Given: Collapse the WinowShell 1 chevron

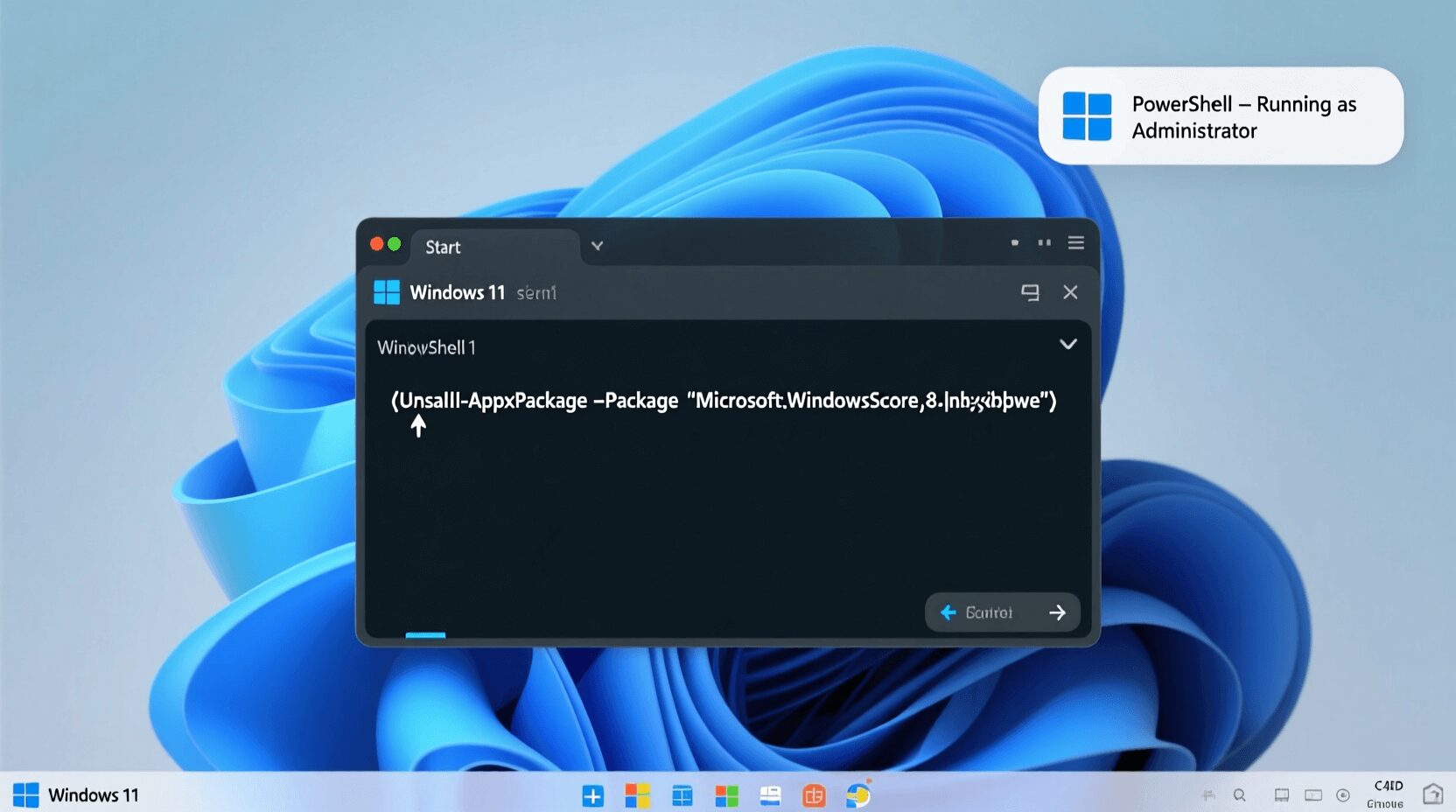Looking at the screenshot, I should point(1068,345).
